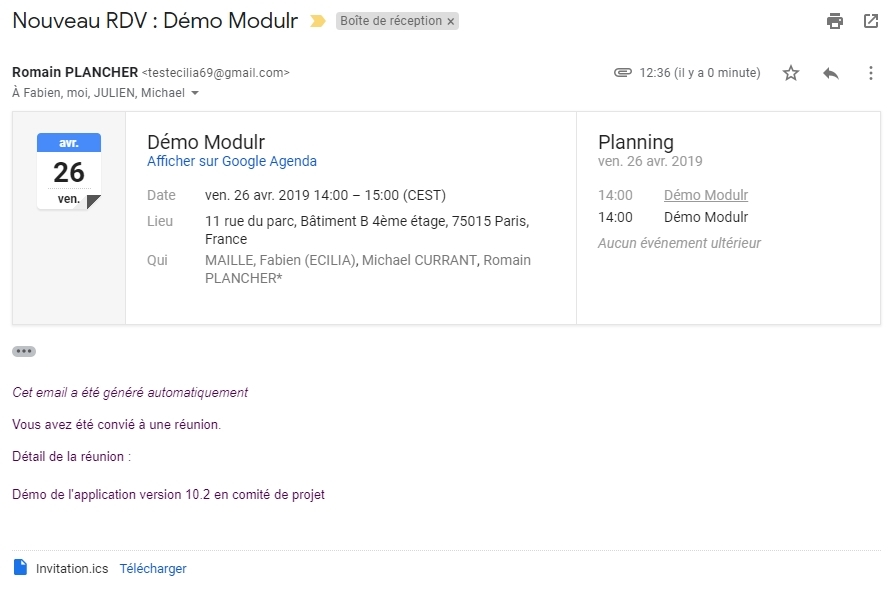
Task: Click the Invitation.ics file name
Action: click(x=72, y=568)
